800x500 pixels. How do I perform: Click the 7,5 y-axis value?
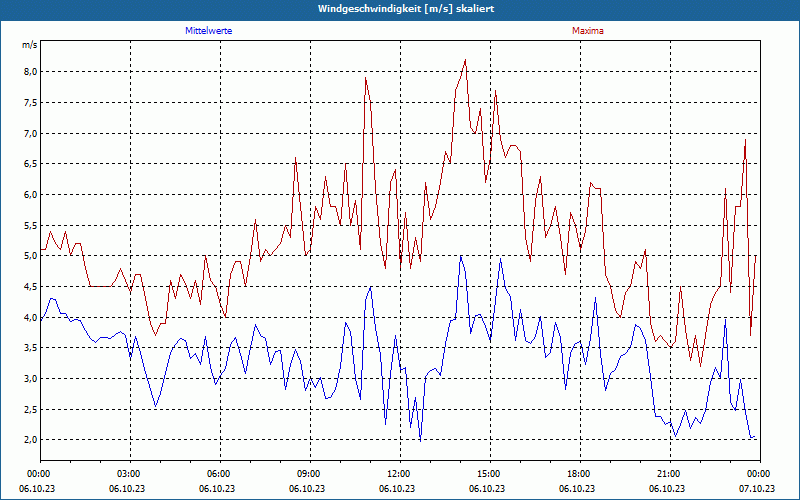[31, 103]
